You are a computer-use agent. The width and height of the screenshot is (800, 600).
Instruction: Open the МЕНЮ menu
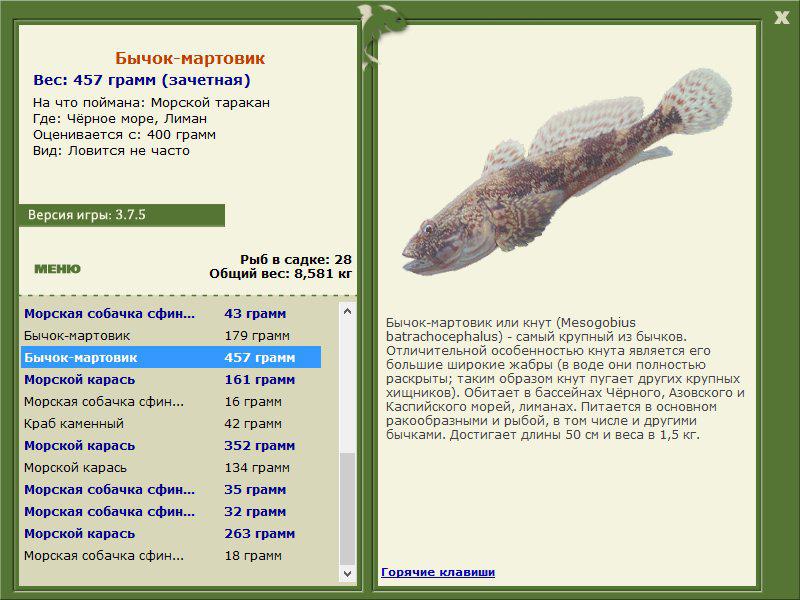tap(57, 269)
